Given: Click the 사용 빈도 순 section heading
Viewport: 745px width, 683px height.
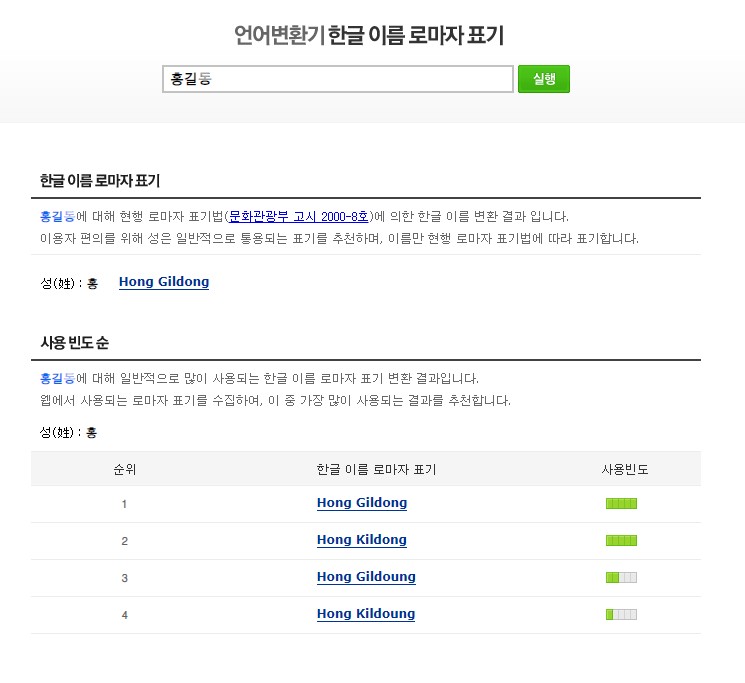Looking at the screenshot, I should click(x=75, y=342).
